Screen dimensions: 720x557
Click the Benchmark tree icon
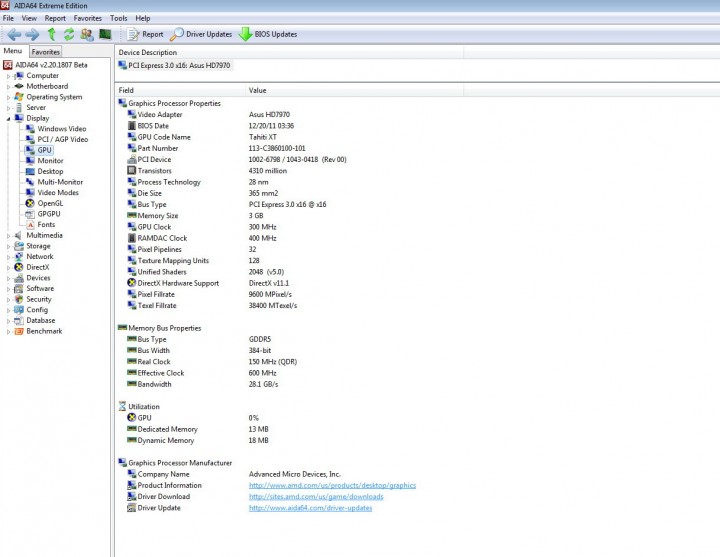pyautogui.click(x=19, y=331)
